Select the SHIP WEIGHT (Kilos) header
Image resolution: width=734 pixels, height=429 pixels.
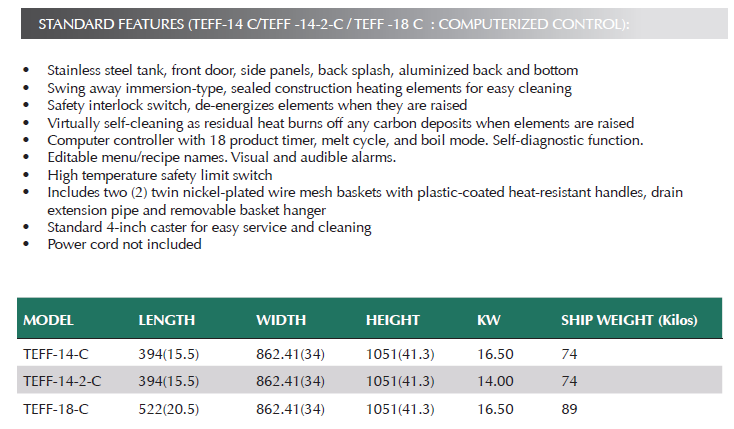point(629,320)
